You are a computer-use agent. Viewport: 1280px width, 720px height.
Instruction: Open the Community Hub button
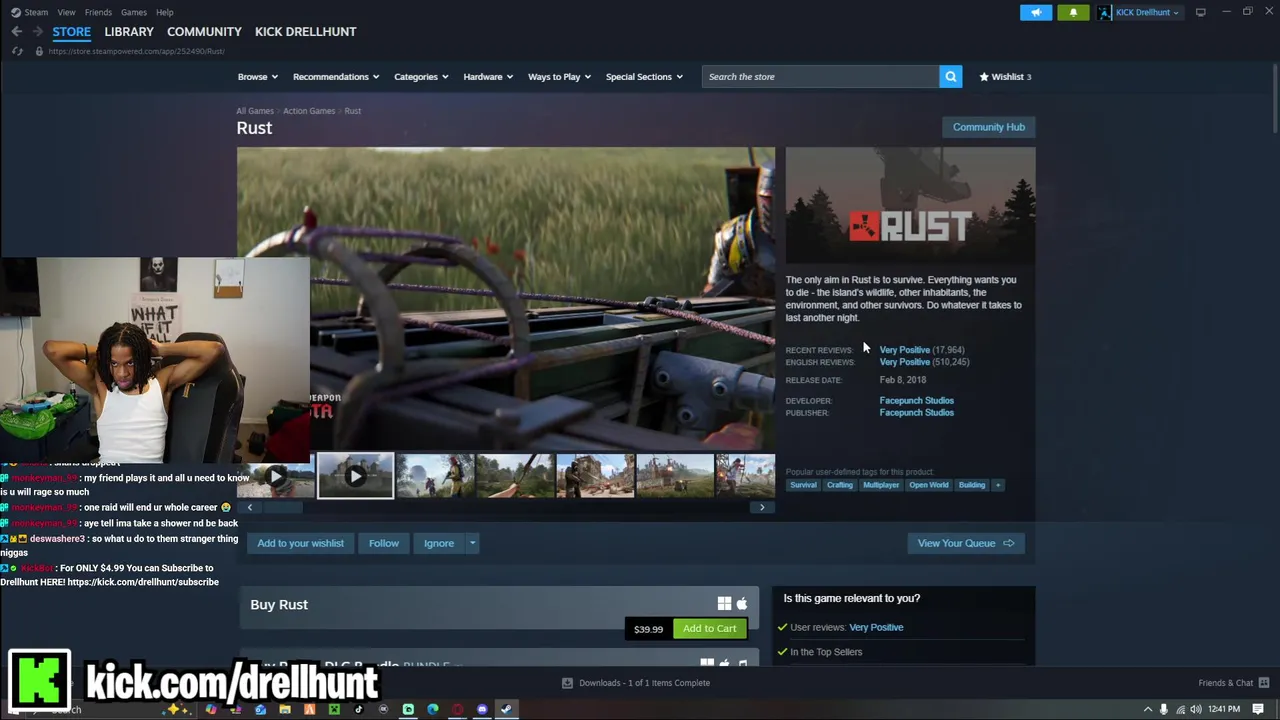coord(988,127)
